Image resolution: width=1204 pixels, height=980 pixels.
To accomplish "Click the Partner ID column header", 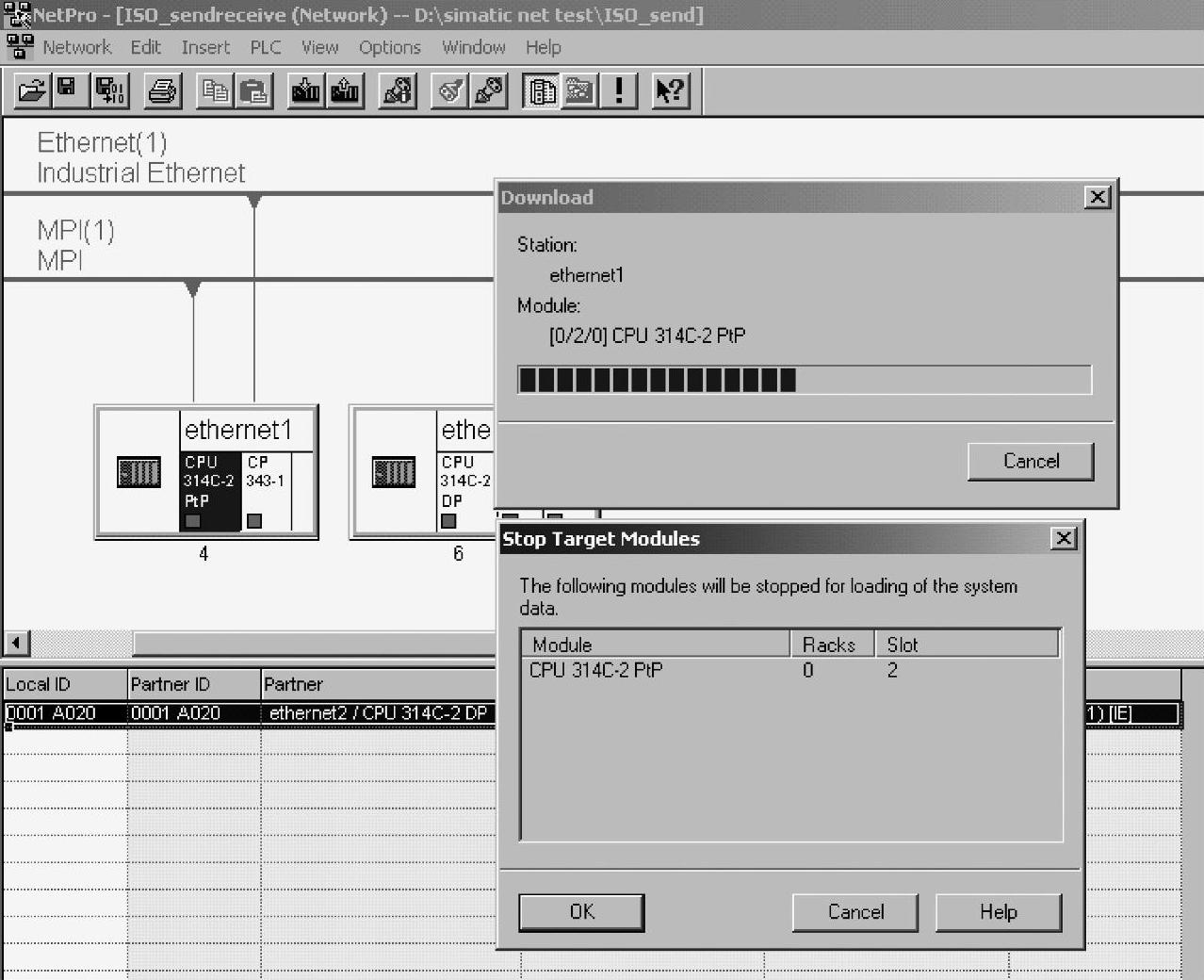I will [x=194, y=684].
